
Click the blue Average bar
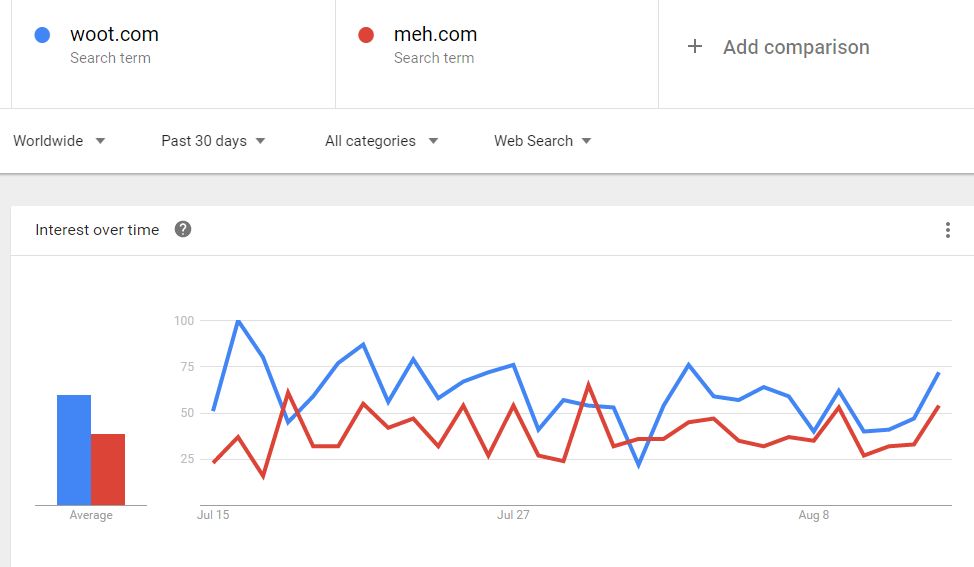[x=74, y=450]
